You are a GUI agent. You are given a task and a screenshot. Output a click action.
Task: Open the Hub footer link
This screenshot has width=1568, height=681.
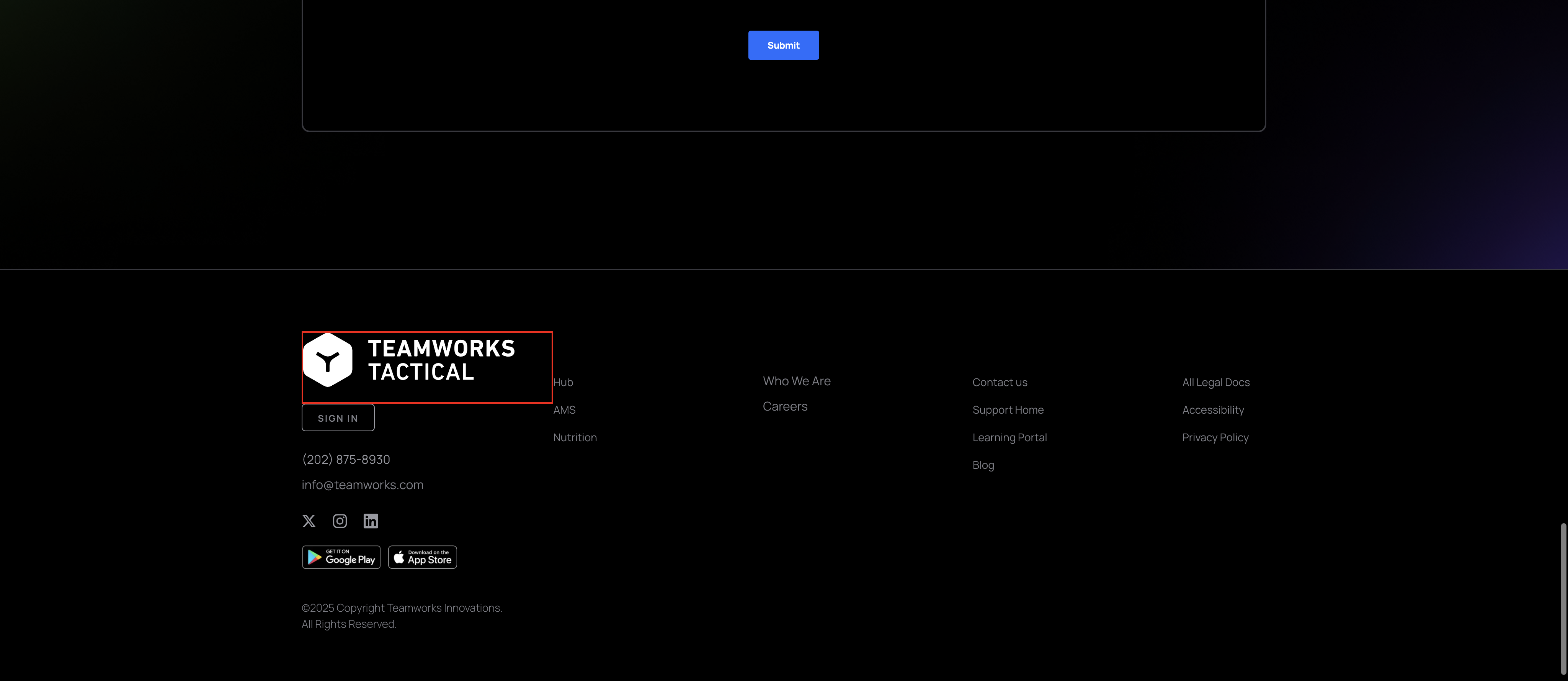pyautogui.click(x=563, y=383)
